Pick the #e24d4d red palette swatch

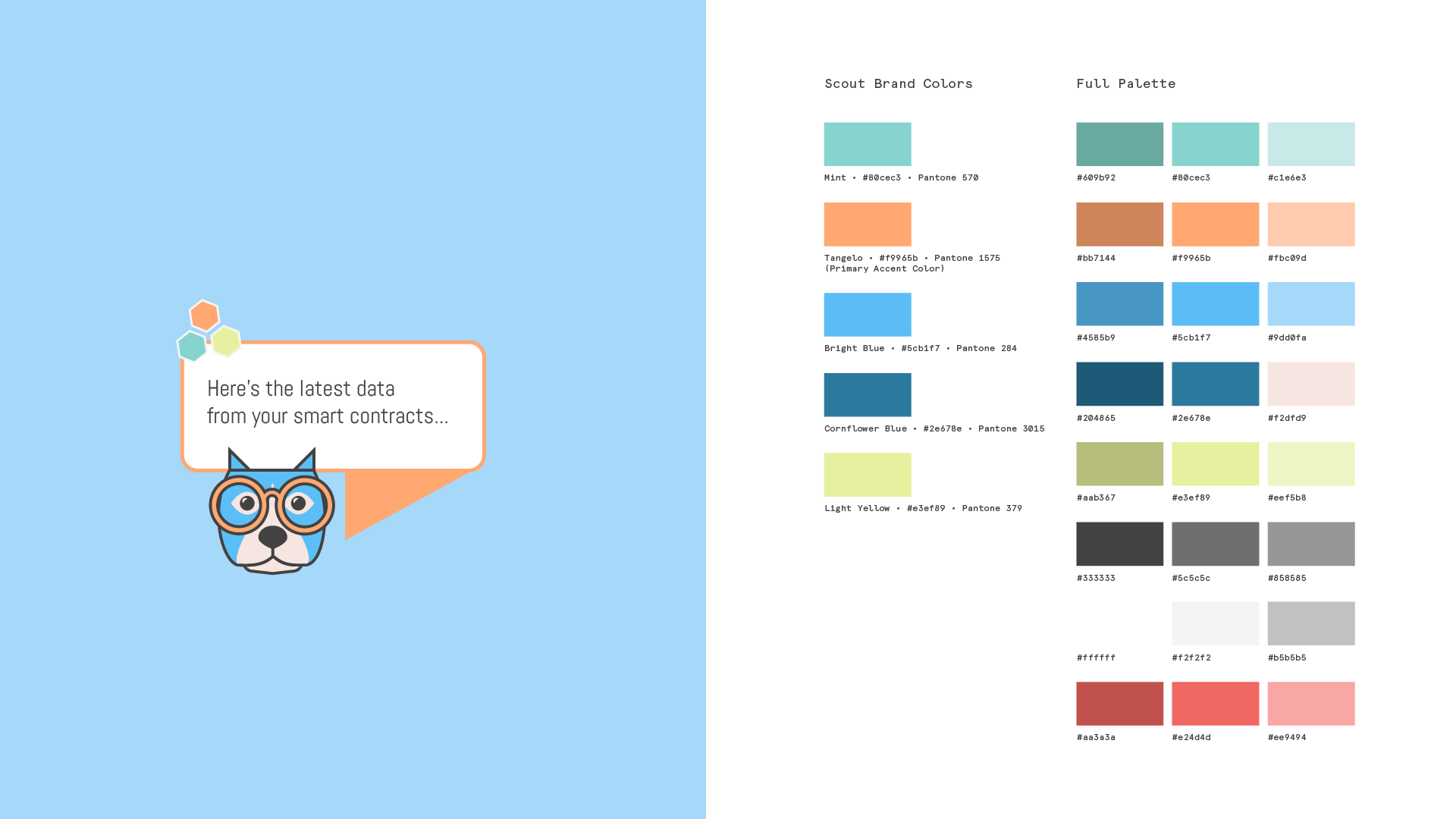point(1215,704)
